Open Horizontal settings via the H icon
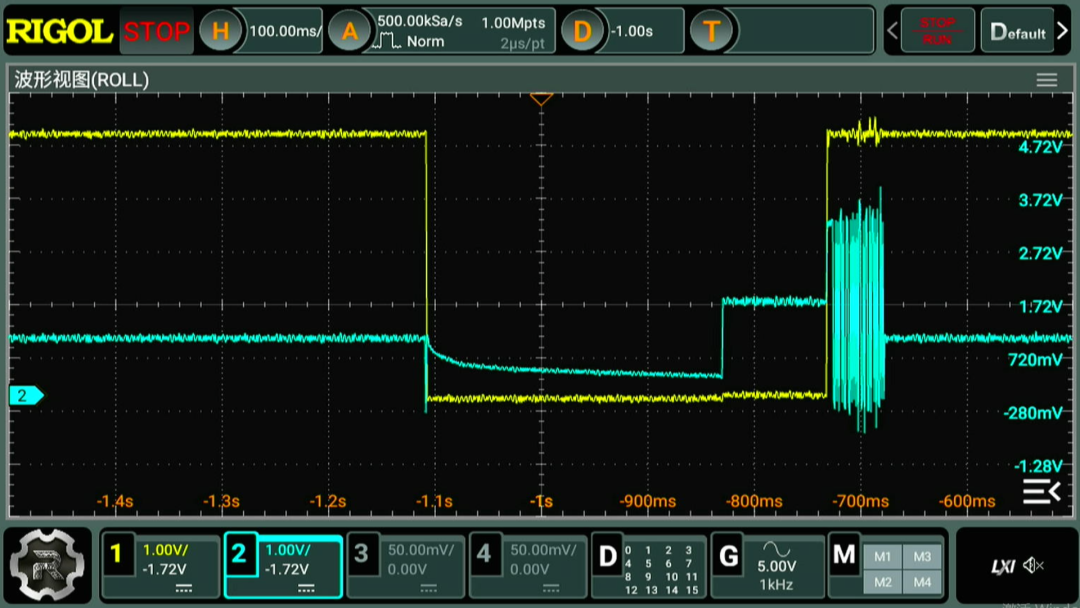 pos(220,31)
